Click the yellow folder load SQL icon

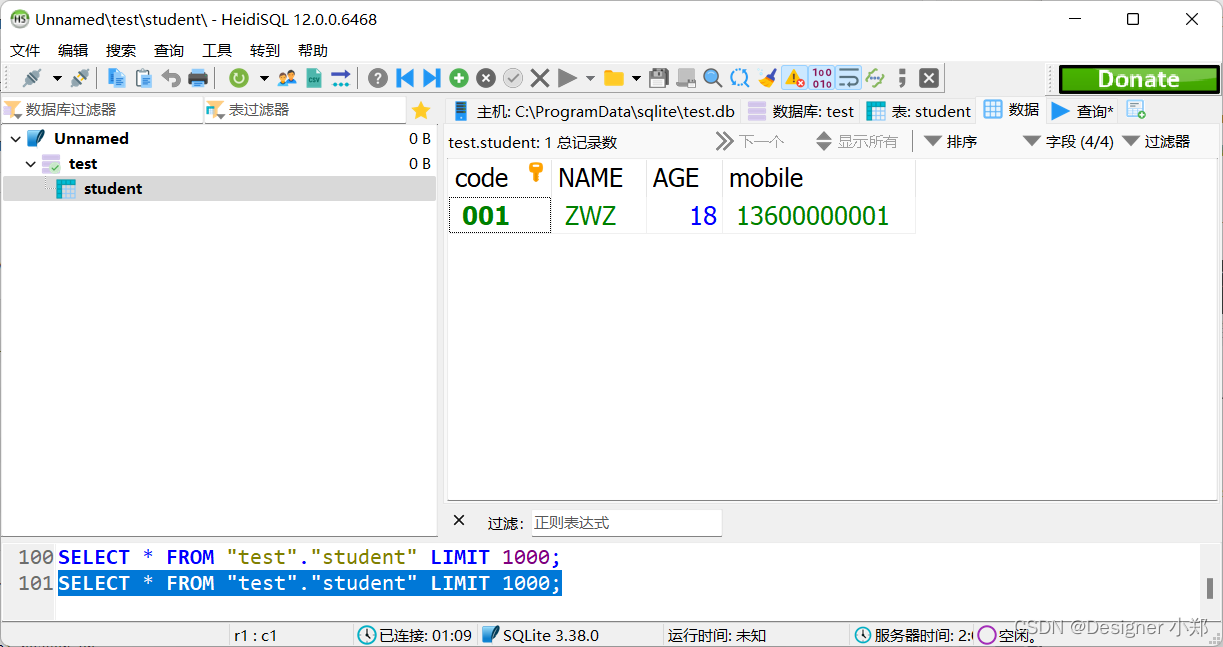click(x=614, y=78)
